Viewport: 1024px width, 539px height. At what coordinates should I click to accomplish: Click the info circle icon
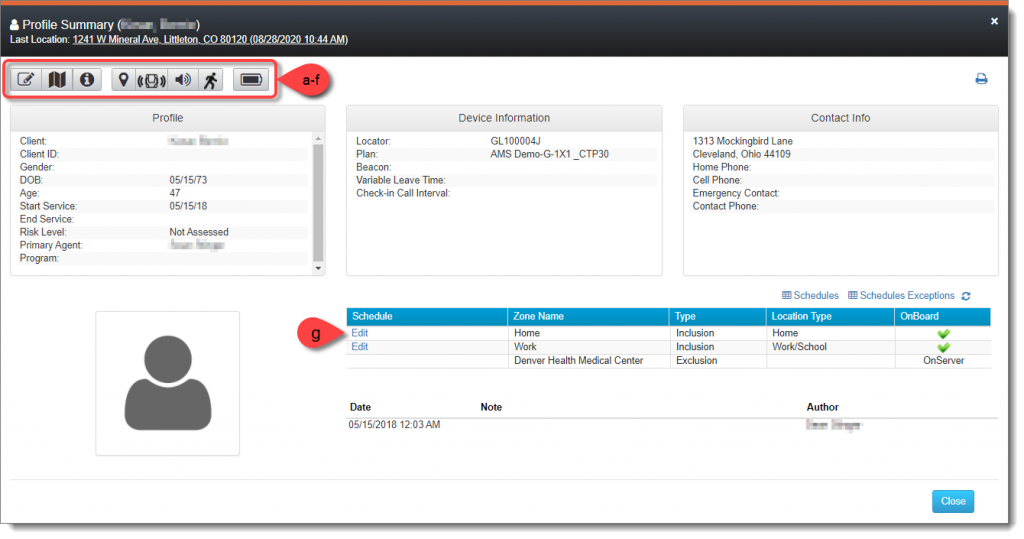pyautogui.click(x=86, y=80)
